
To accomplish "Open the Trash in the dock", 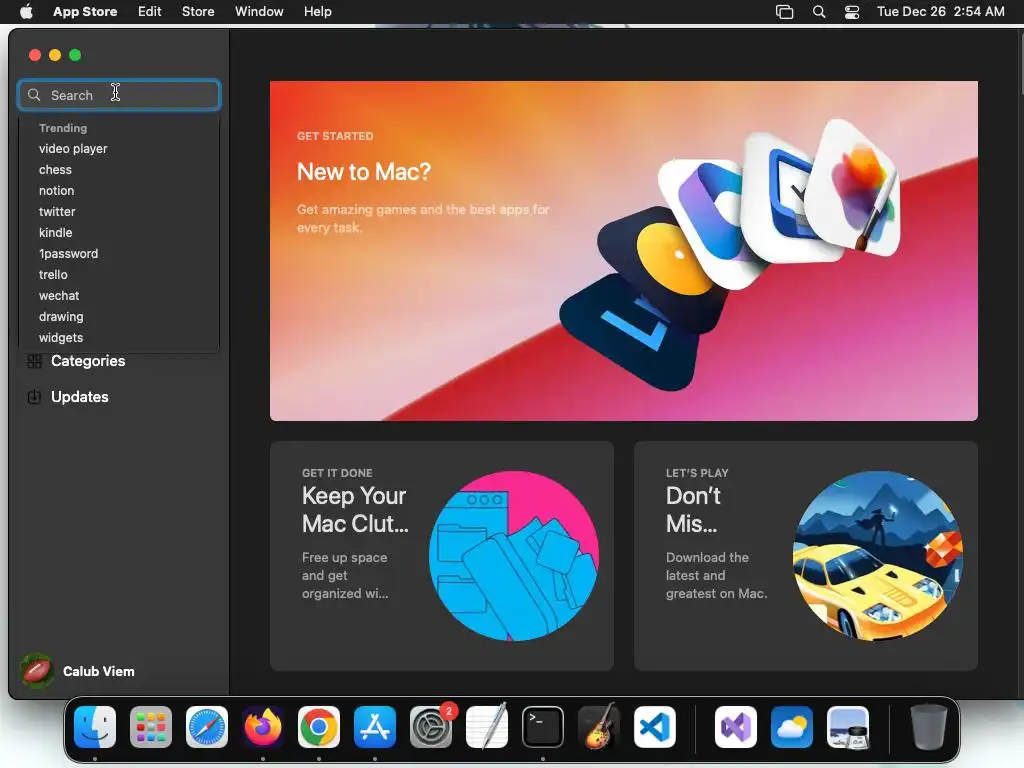I will tap(929, 727).
